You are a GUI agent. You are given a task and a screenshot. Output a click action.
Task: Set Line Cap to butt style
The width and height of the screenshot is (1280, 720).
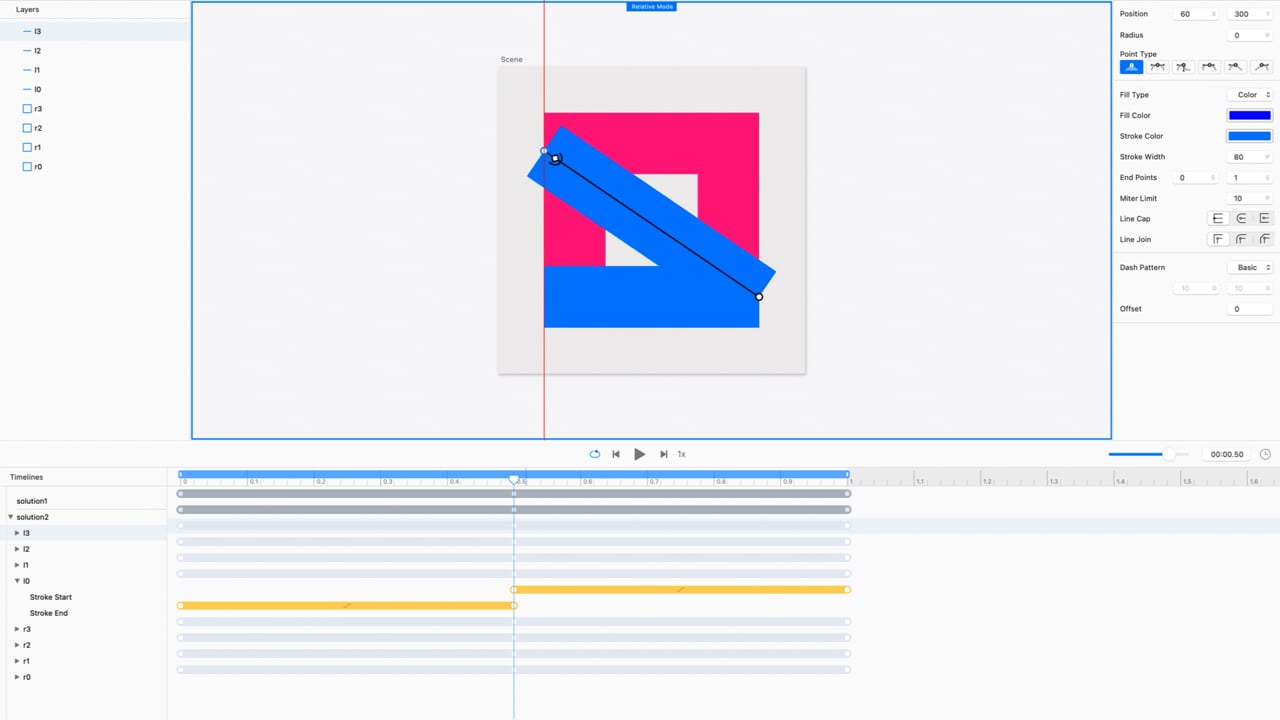click(1218, 218)
